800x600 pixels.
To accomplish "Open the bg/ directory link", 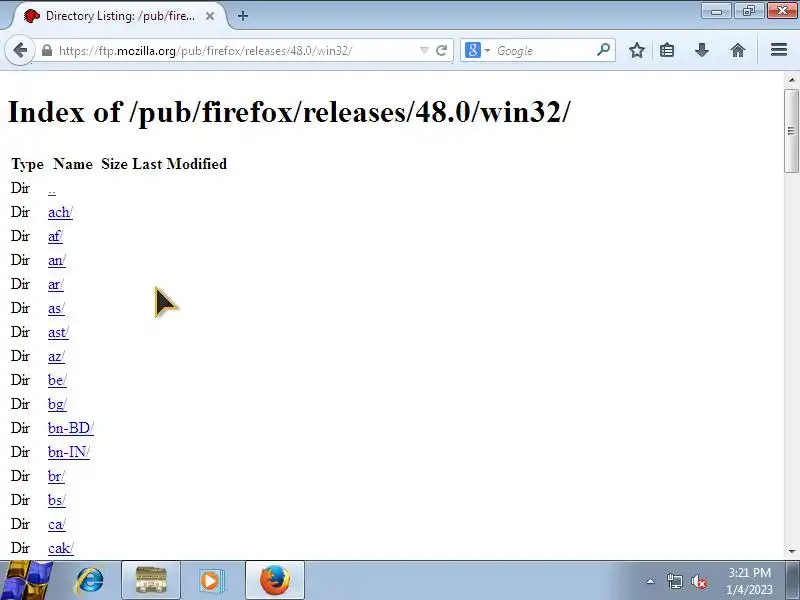I will click(57, 404).
